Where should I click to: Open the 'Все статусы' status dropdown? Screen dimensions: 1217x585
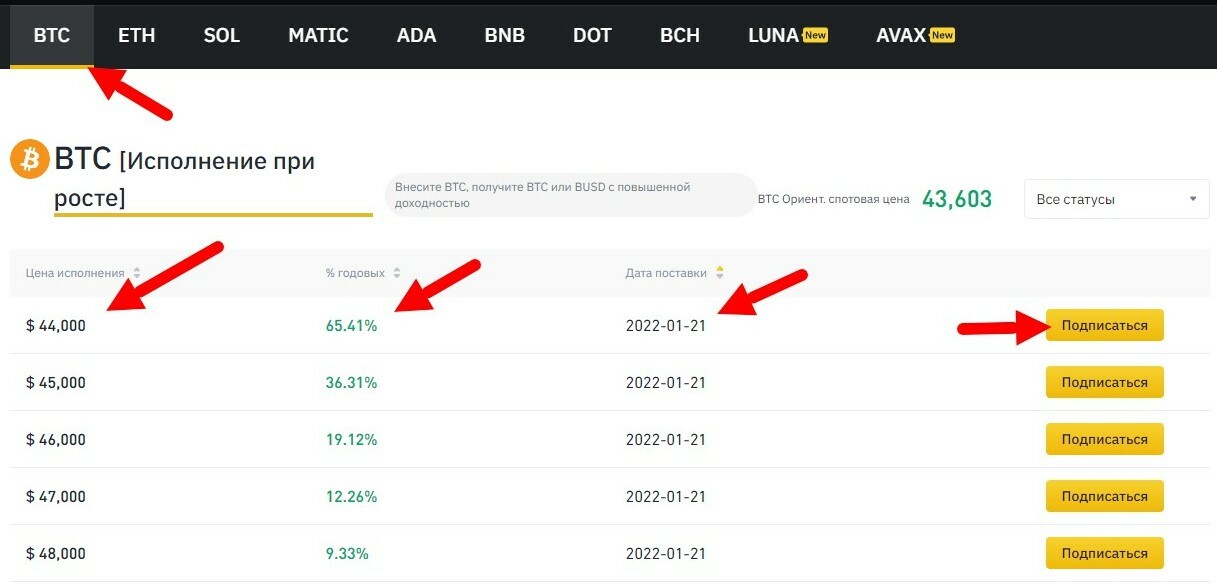(1116, 199)
